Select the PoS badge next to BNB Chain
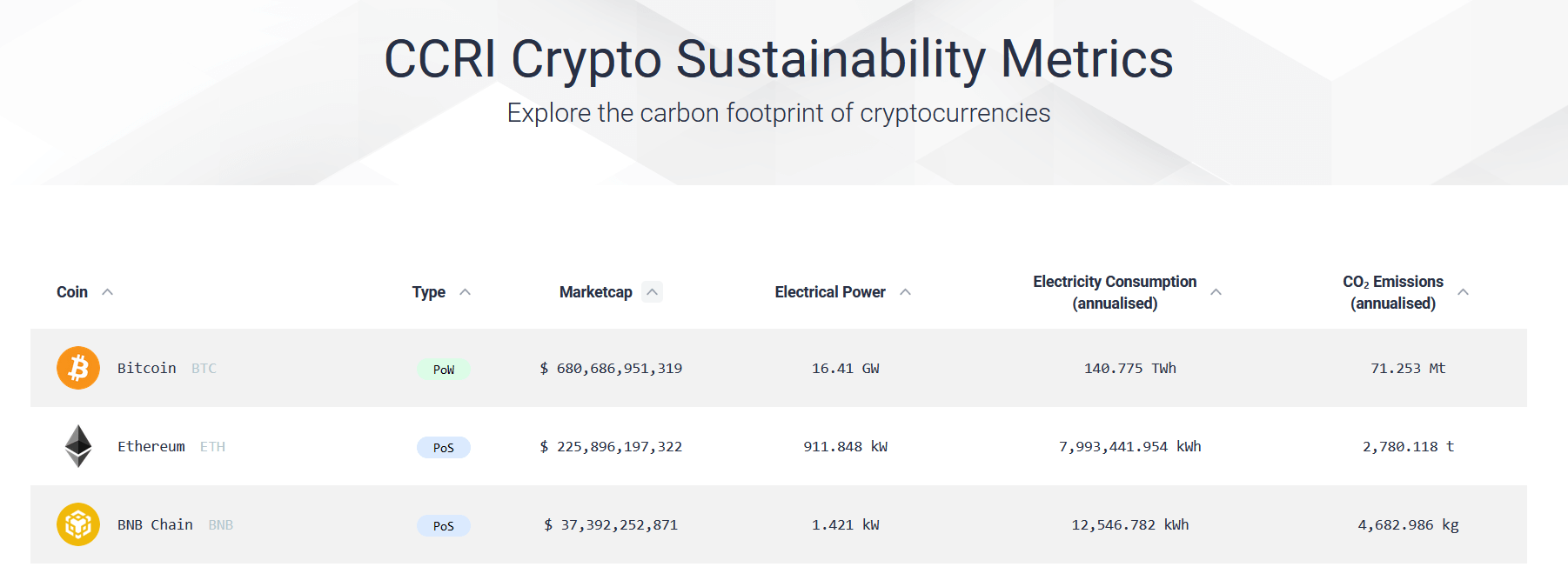Viewport: 1568px width, 567px height. pyautogui.click(x=444, y=525)
